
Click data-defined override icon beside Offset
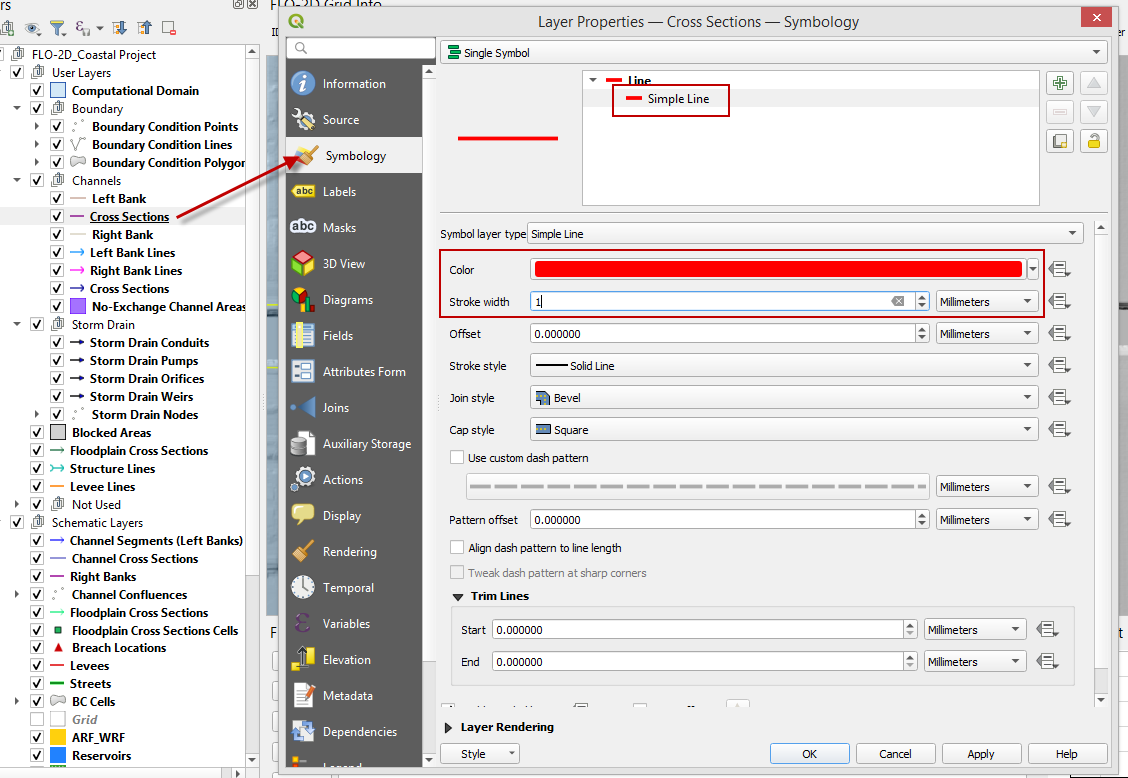tap(1061, 334)
